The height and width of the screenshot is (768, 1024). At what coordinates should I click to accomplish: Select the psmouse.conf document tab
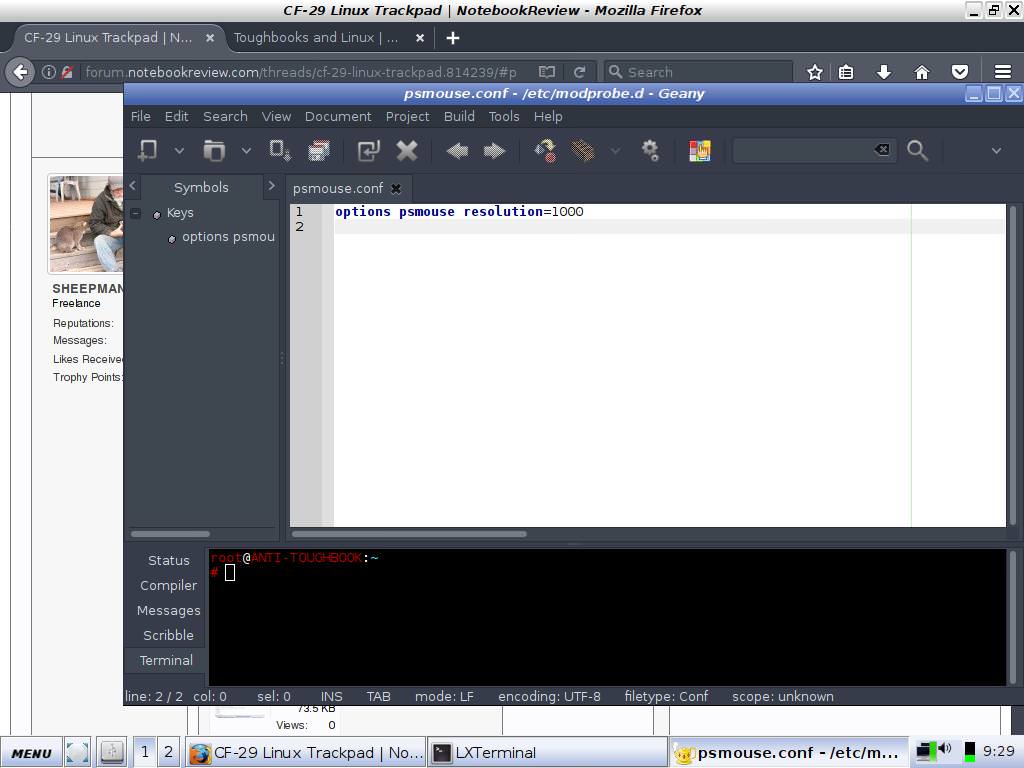[x=338, y=189]
